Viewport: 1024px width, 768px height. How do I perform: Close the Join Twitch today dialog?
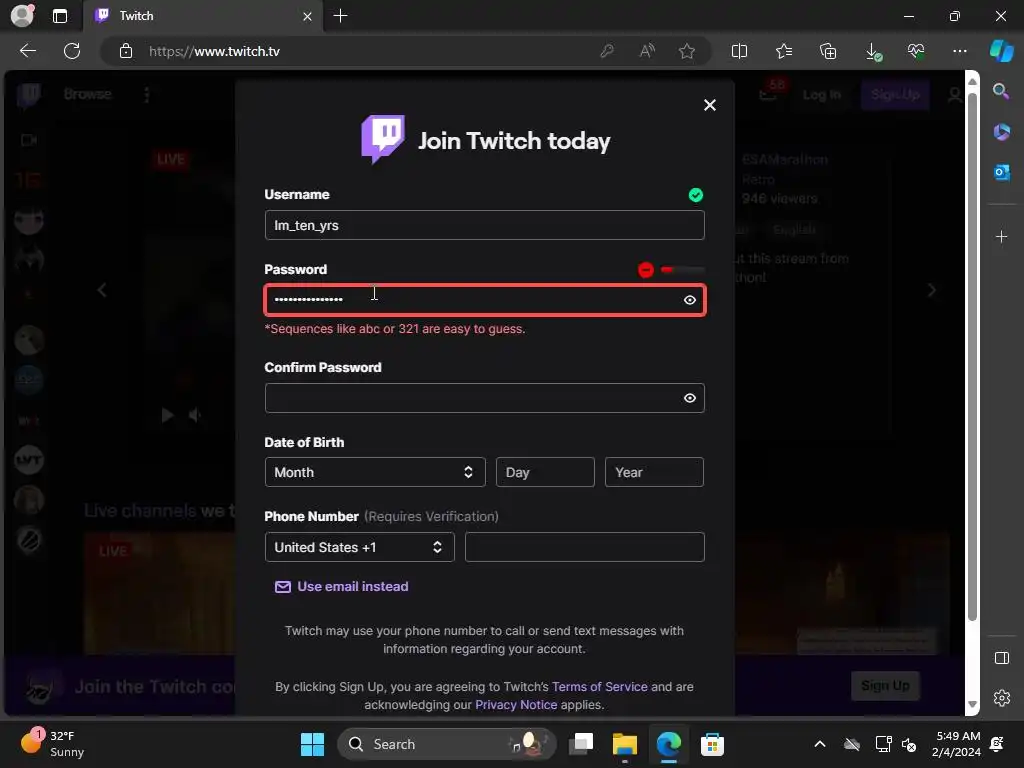[710, 105]
